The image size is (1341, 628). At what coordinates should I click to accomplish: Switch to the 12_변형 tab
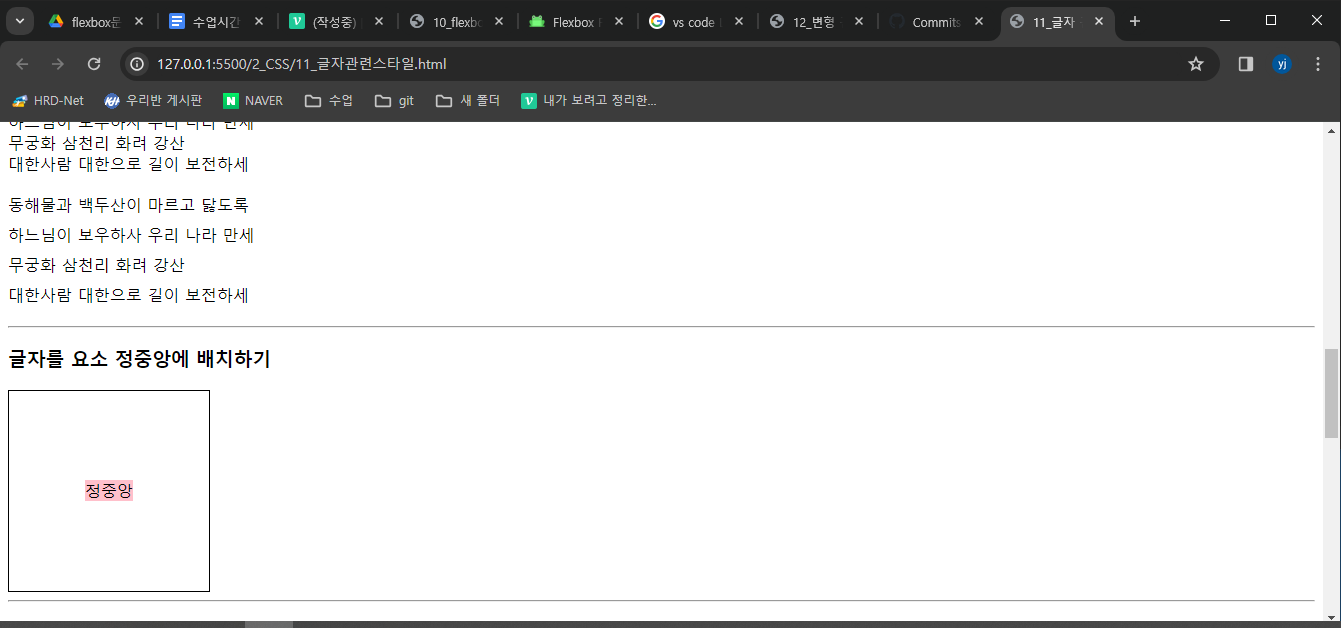pos(817,20)
